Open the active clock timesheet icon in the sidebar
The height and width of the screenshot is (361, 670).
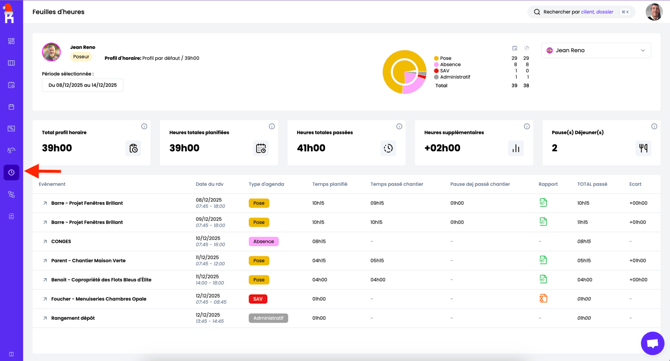(x=12, y=173)
